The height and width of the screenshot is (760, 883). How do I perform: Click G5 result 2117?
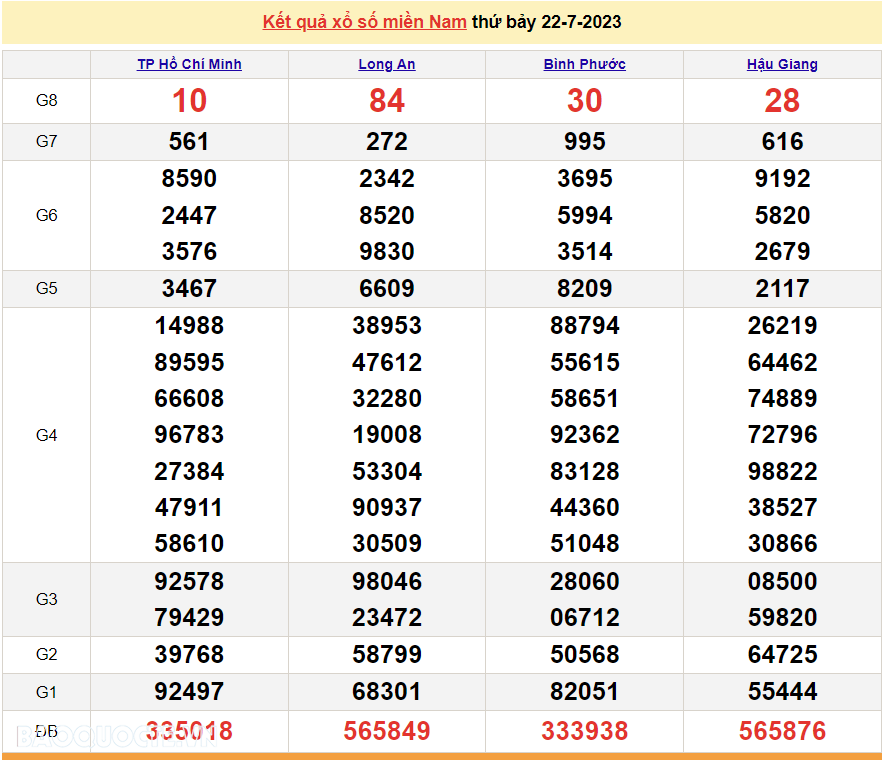pos(782,288)
